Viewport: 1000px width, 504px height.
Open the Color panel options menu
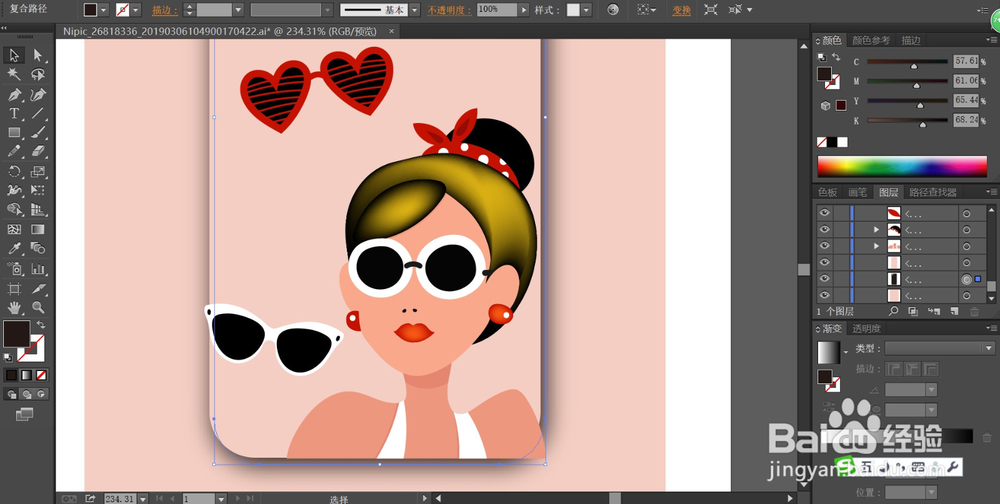[992, 40]
